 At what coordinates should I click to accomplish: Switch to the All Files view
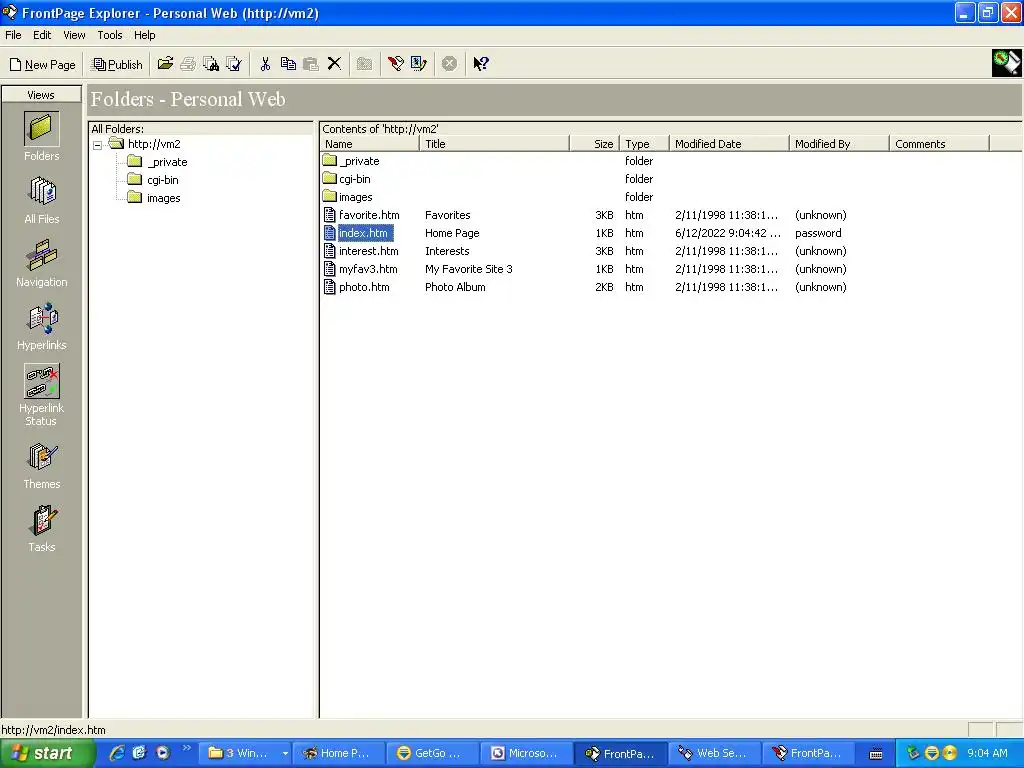[x=42, y=200]
